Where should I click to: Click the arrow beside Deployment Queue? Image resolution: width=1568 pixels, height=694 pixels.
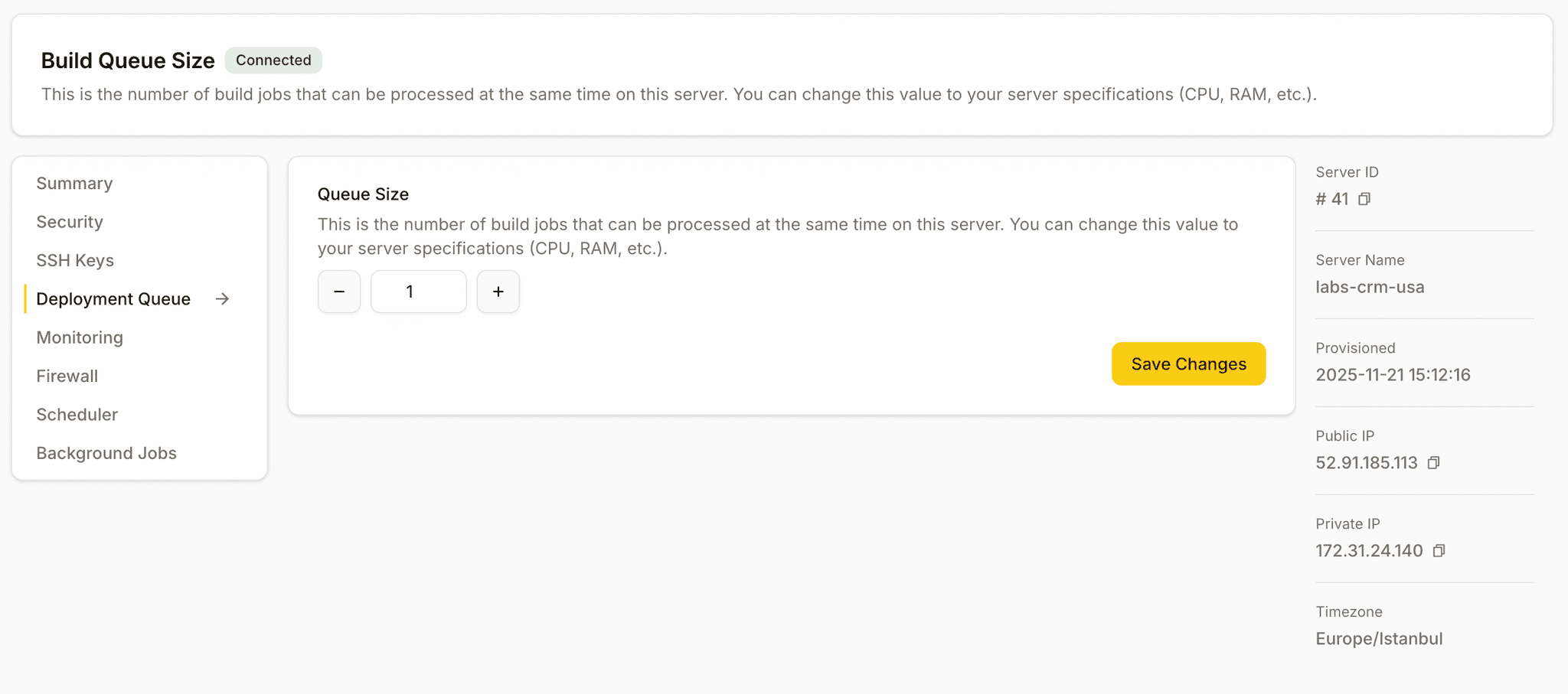click(x=222, y=299)
